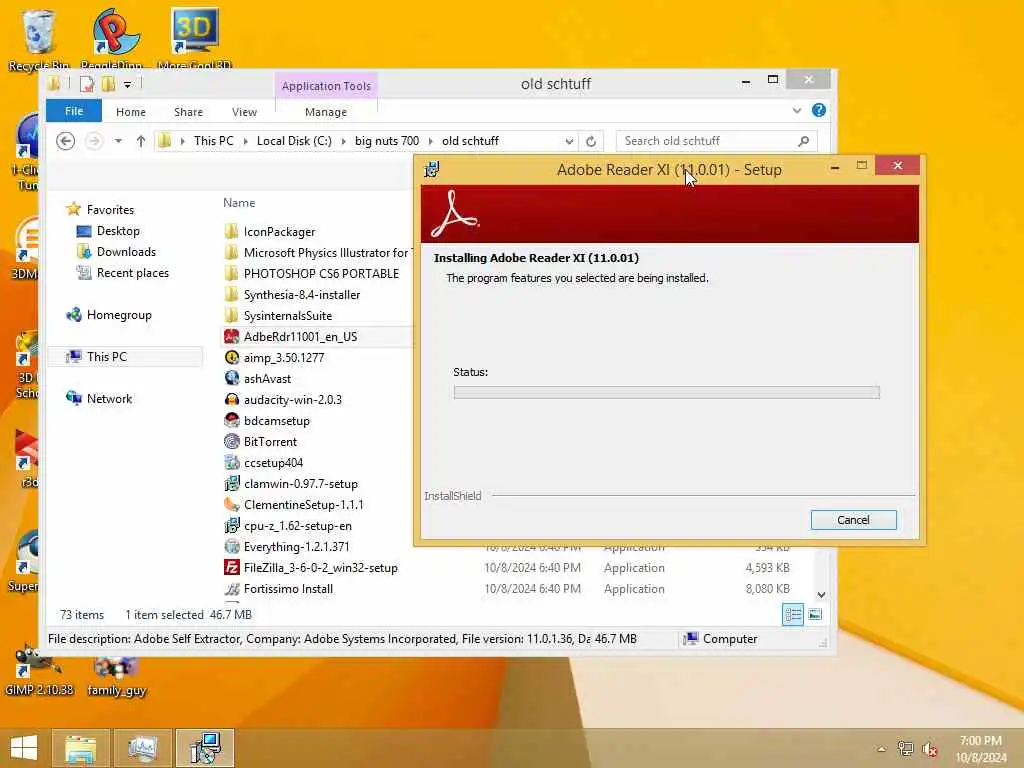Navigate to big nuts 700 breadcrumb

tap(387, 141)
